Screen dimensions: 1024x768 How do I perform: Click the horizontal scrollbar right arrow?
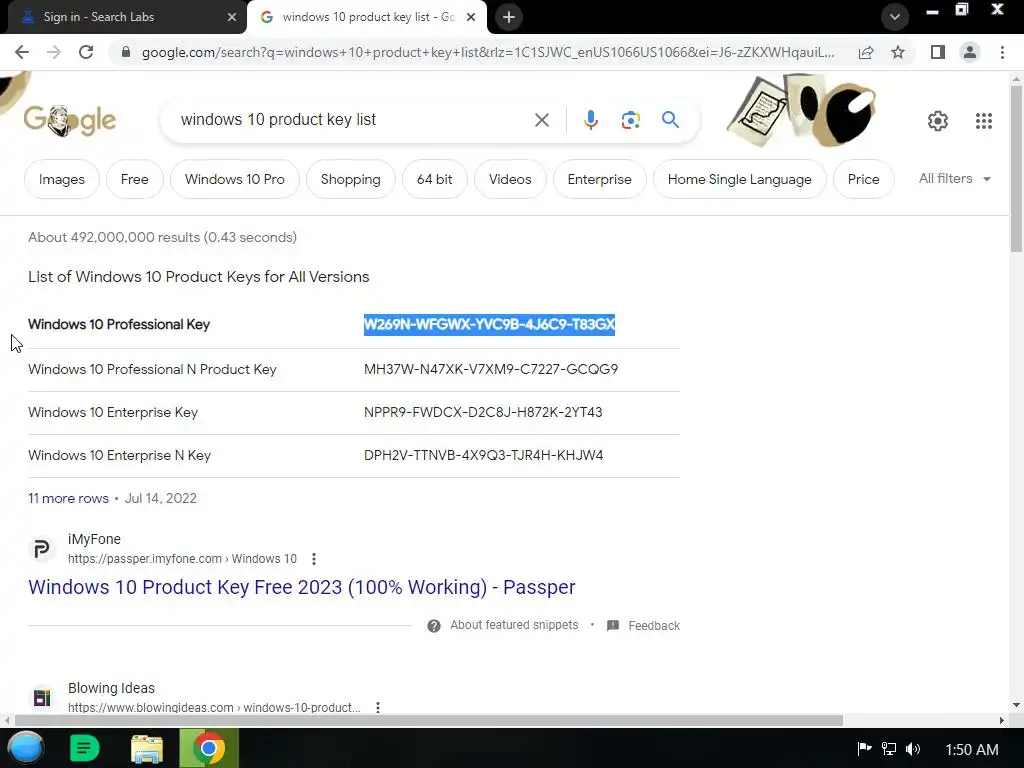tap(1002, 720)
